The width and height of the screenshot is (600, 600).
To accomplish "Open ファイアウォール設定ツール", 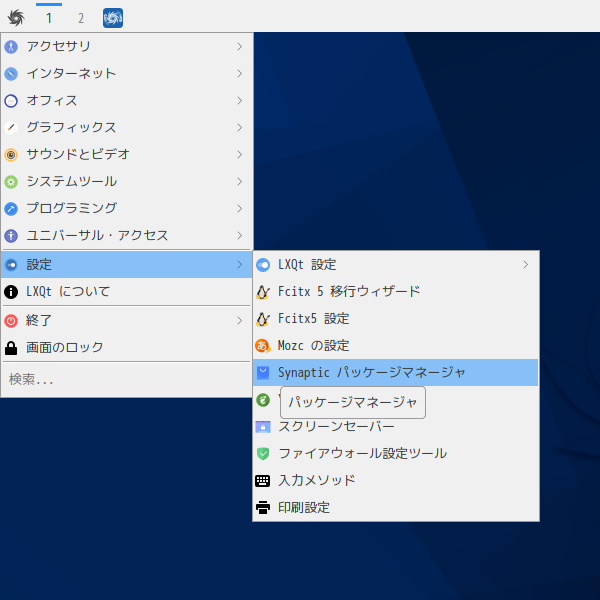I will [396, 453].
